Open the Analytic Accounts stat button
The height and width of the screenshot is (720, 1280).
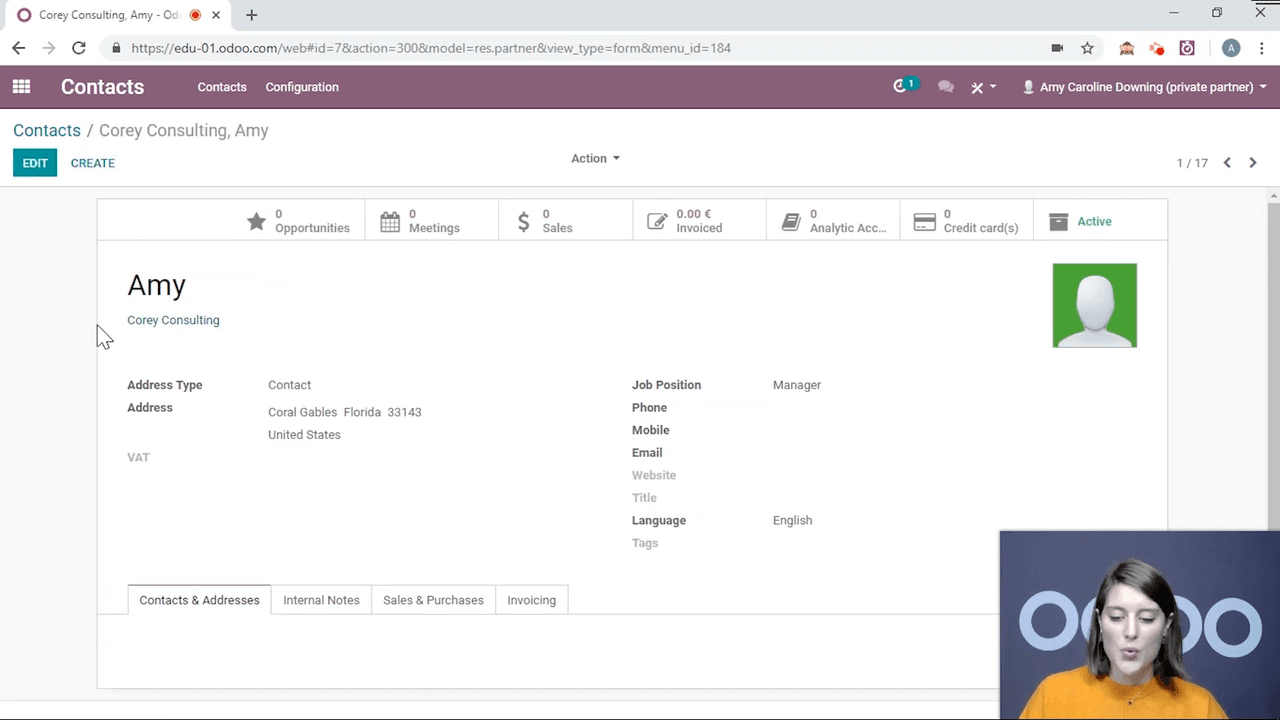pos(833,221)
